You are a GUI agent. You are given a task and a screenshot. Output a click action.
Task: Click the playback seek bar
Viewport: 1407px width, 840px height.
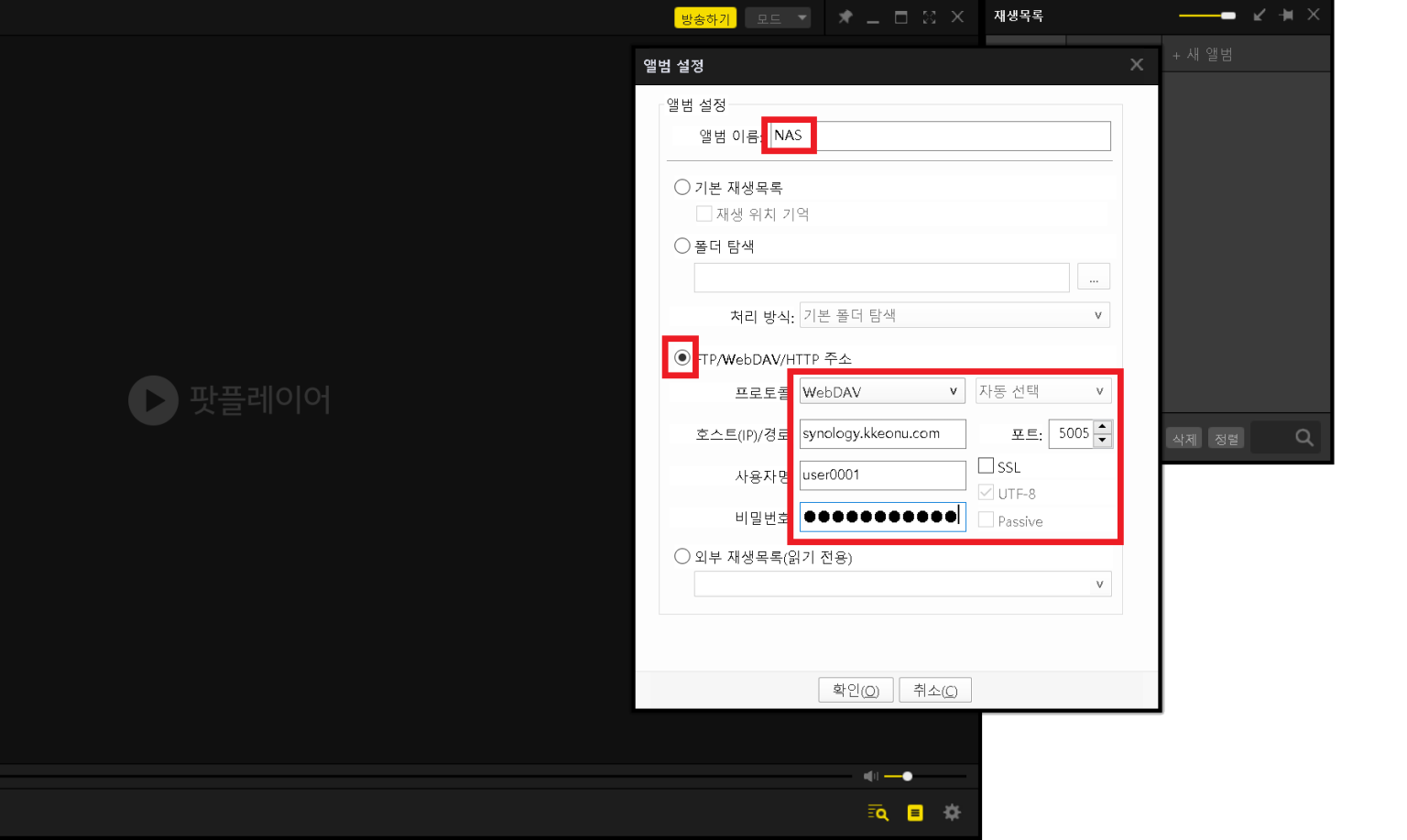426,776
